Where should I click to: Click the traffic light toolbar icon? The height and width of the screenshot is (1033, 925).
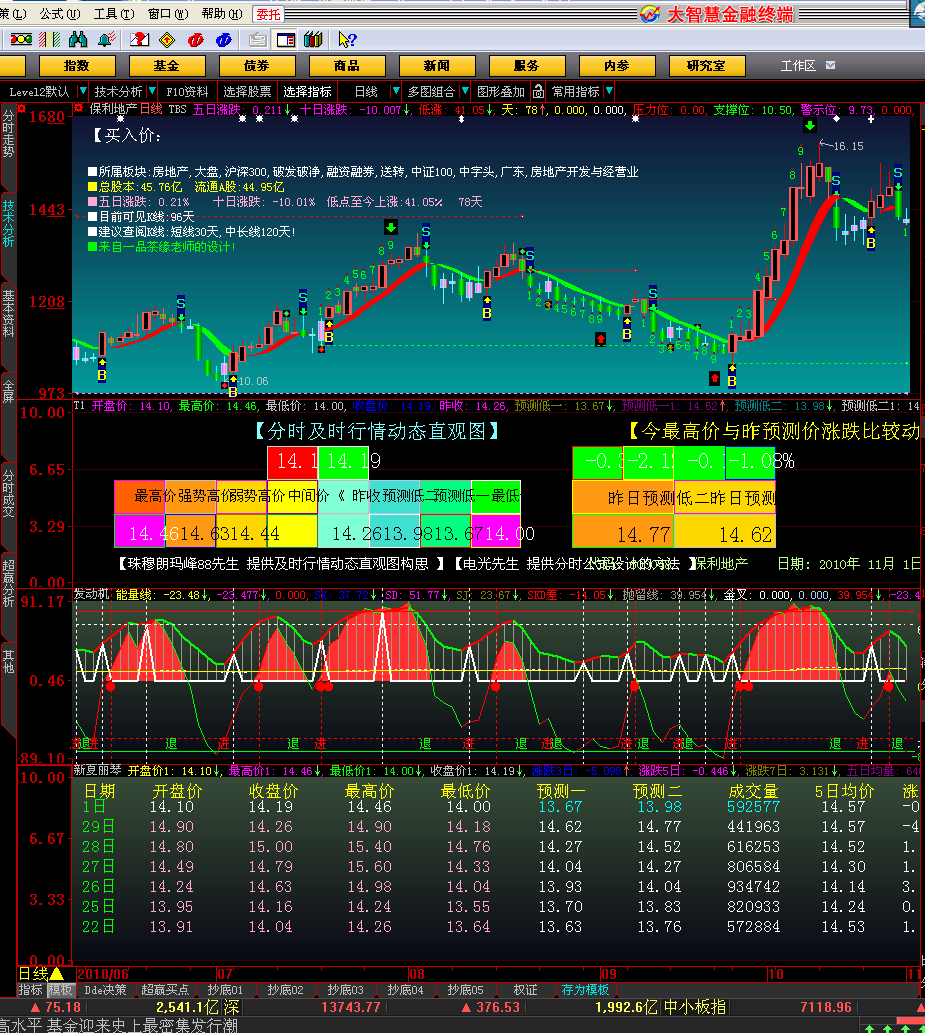(21, 40)
